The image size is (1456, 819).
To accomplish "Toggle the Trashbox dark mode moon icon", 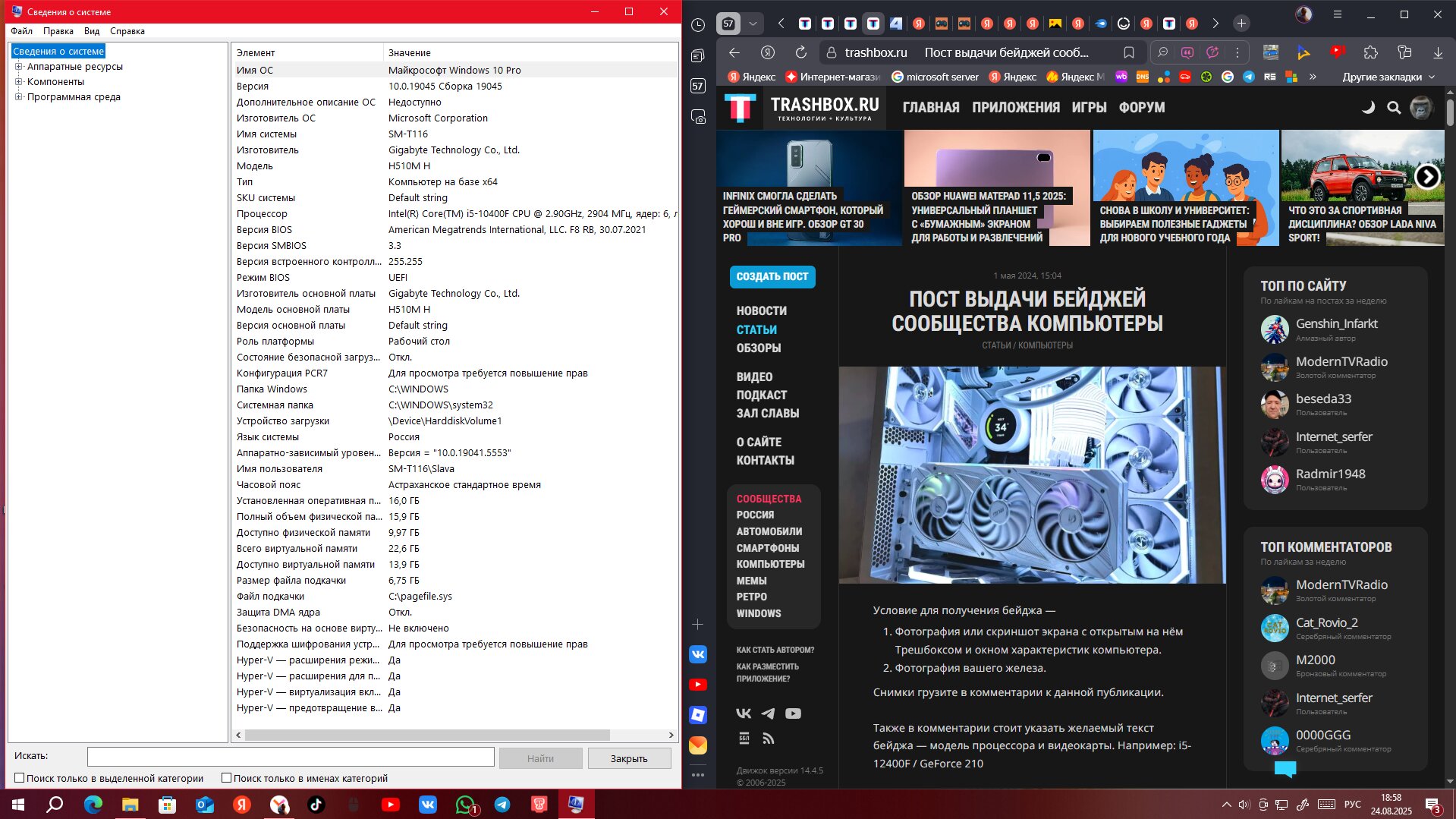I will pyautogui.click(x=1368, y=107).
